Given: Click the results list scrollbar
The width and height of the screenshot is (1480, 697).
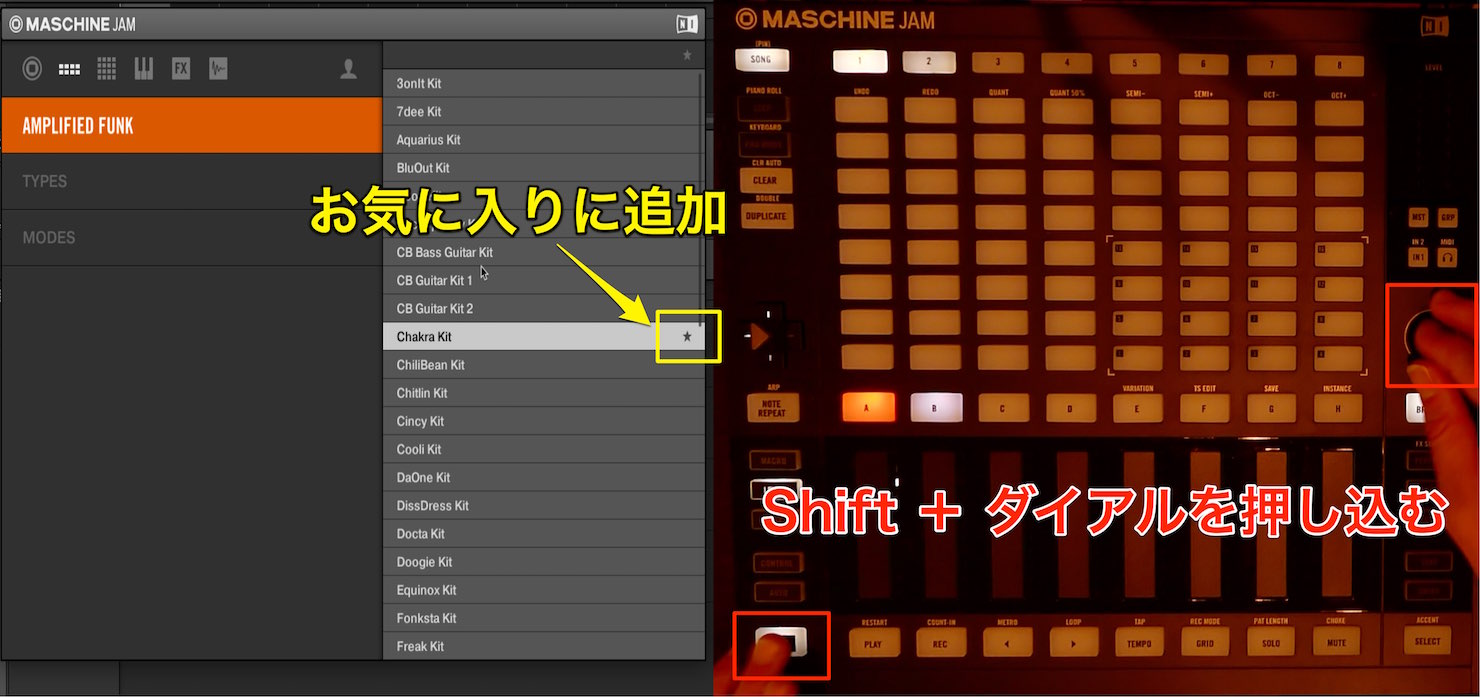Looking at the screenshot, I should tap(700, 200).
